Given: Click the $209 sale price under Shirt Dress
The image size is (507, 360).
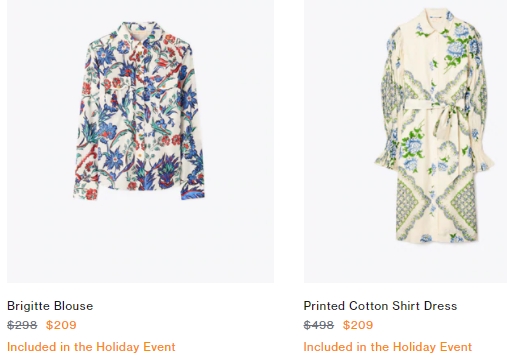Looking at the screenshot, I should pos(358,325).
